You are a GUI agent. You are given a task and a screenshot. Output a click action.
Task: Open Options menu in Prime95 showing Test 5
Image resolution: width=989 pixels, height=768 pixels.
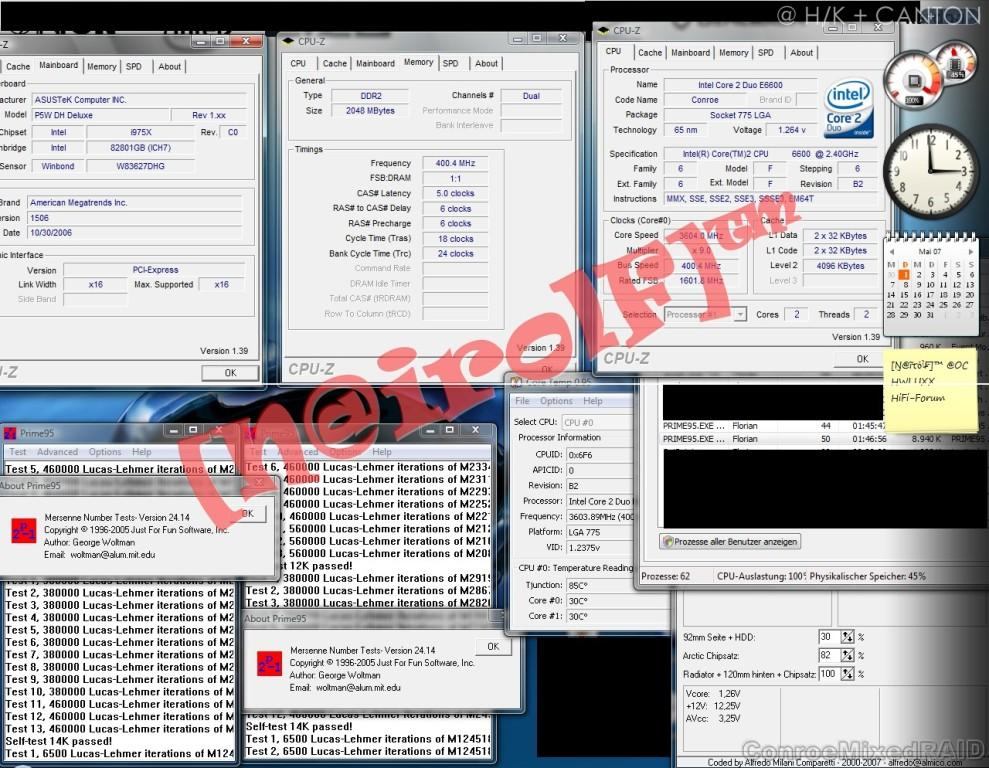point(105,452)
